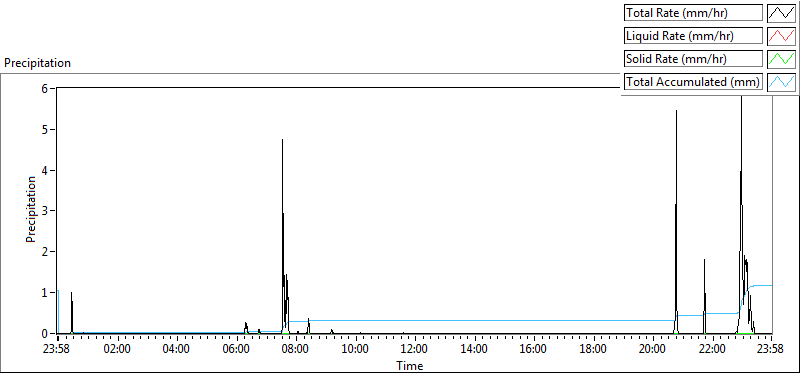Click the Total Accumulated blue plot icon
Viewport: 800px width, 373px height.
781,82
